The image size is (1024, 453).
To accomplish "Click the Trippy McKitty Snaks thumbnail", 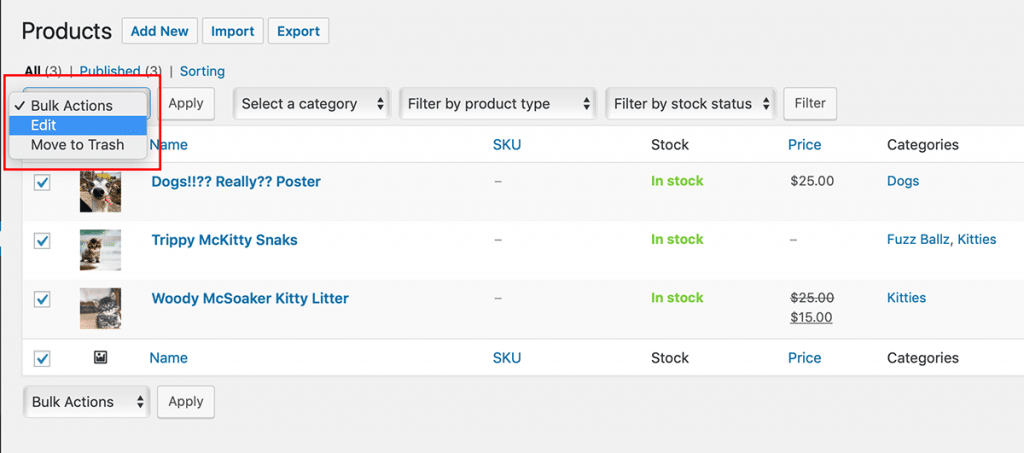I will tap(100, 250).
